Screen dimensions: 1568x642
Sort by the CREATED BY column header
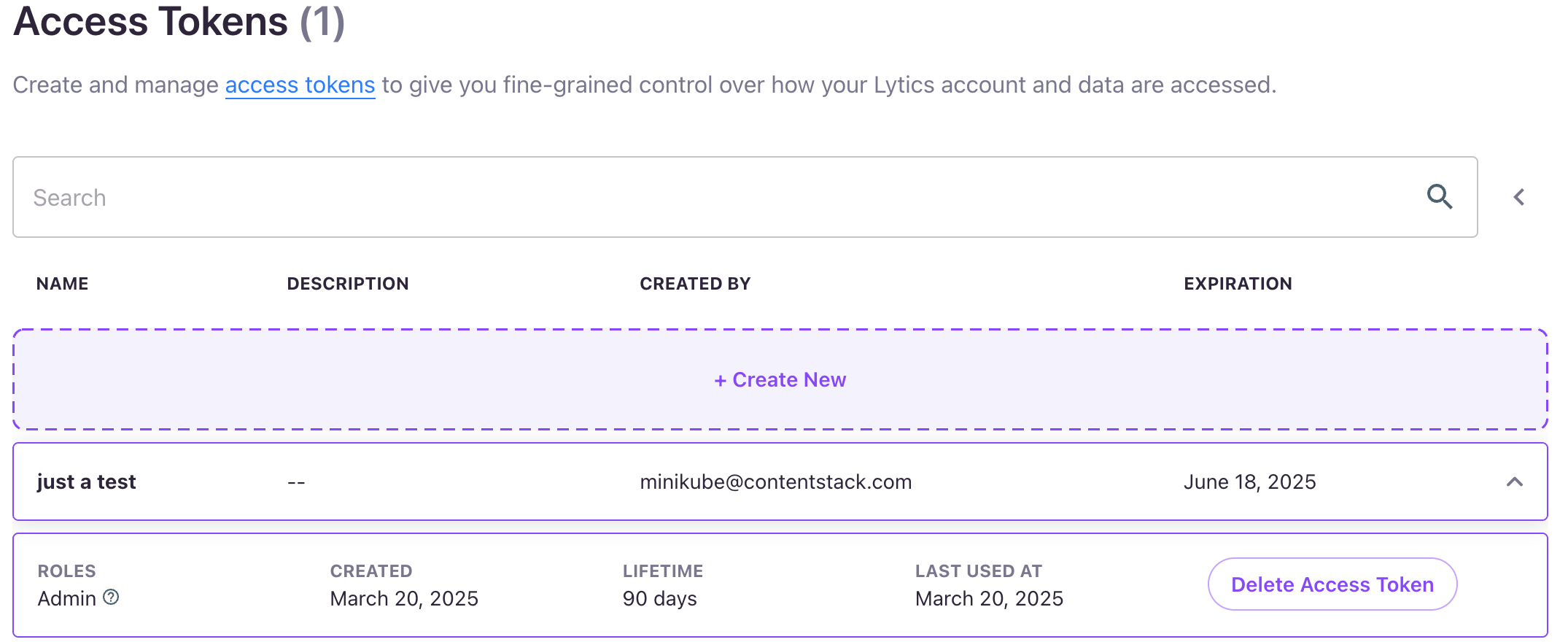click(695, 284)
